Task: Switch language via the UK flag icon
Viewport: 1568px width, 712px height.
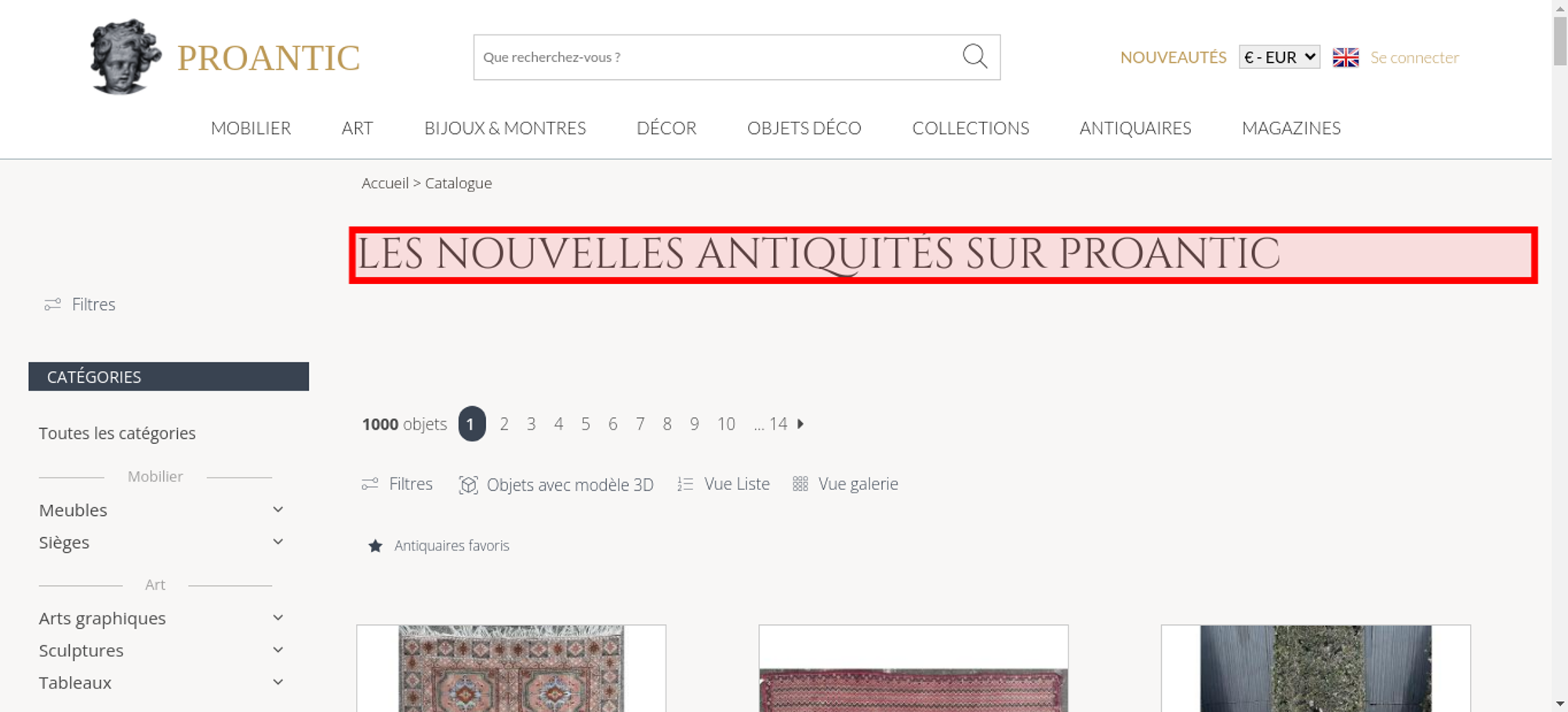Action: [1345, 57]
